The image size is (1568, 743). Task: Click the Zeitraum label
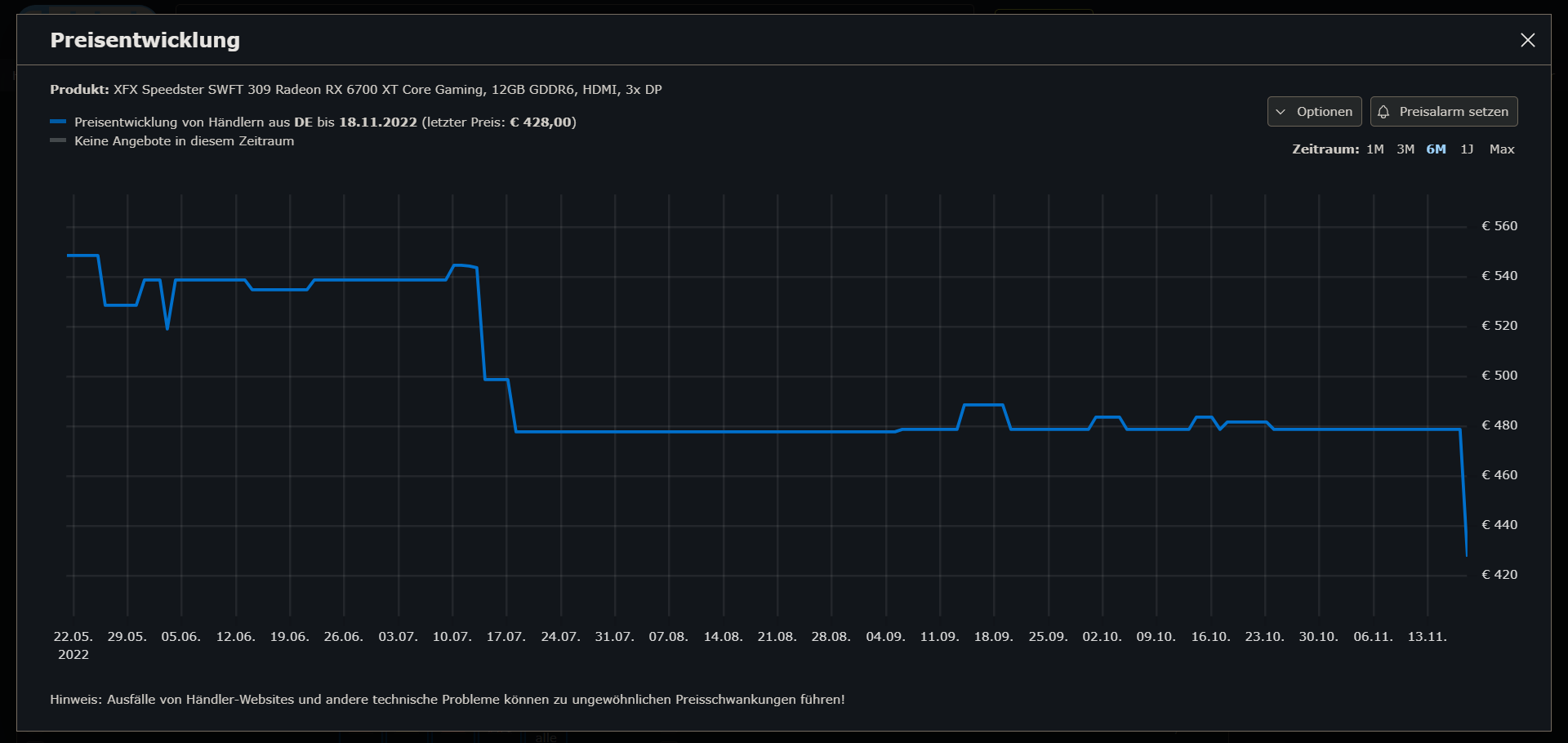1325,149
